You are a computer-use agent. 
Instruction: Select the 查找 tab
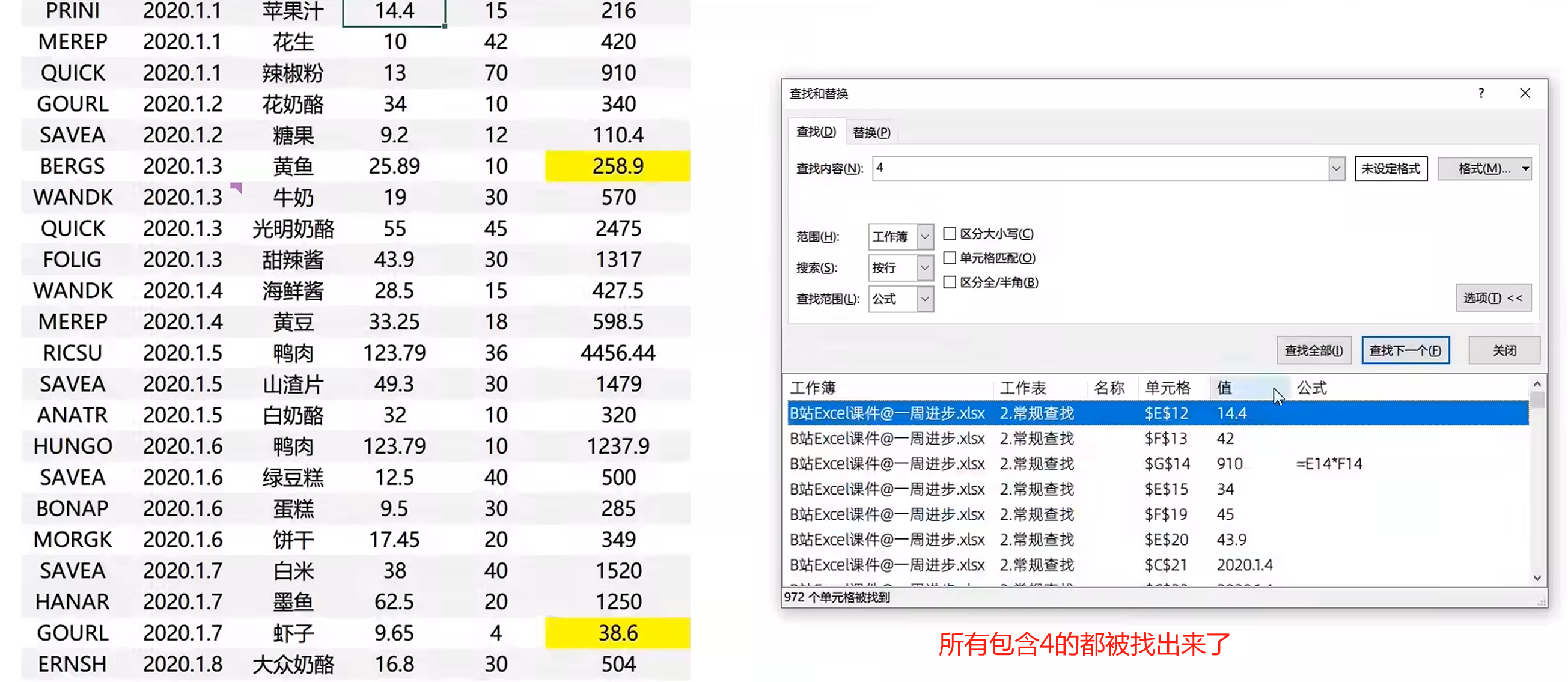click(816, 132)
